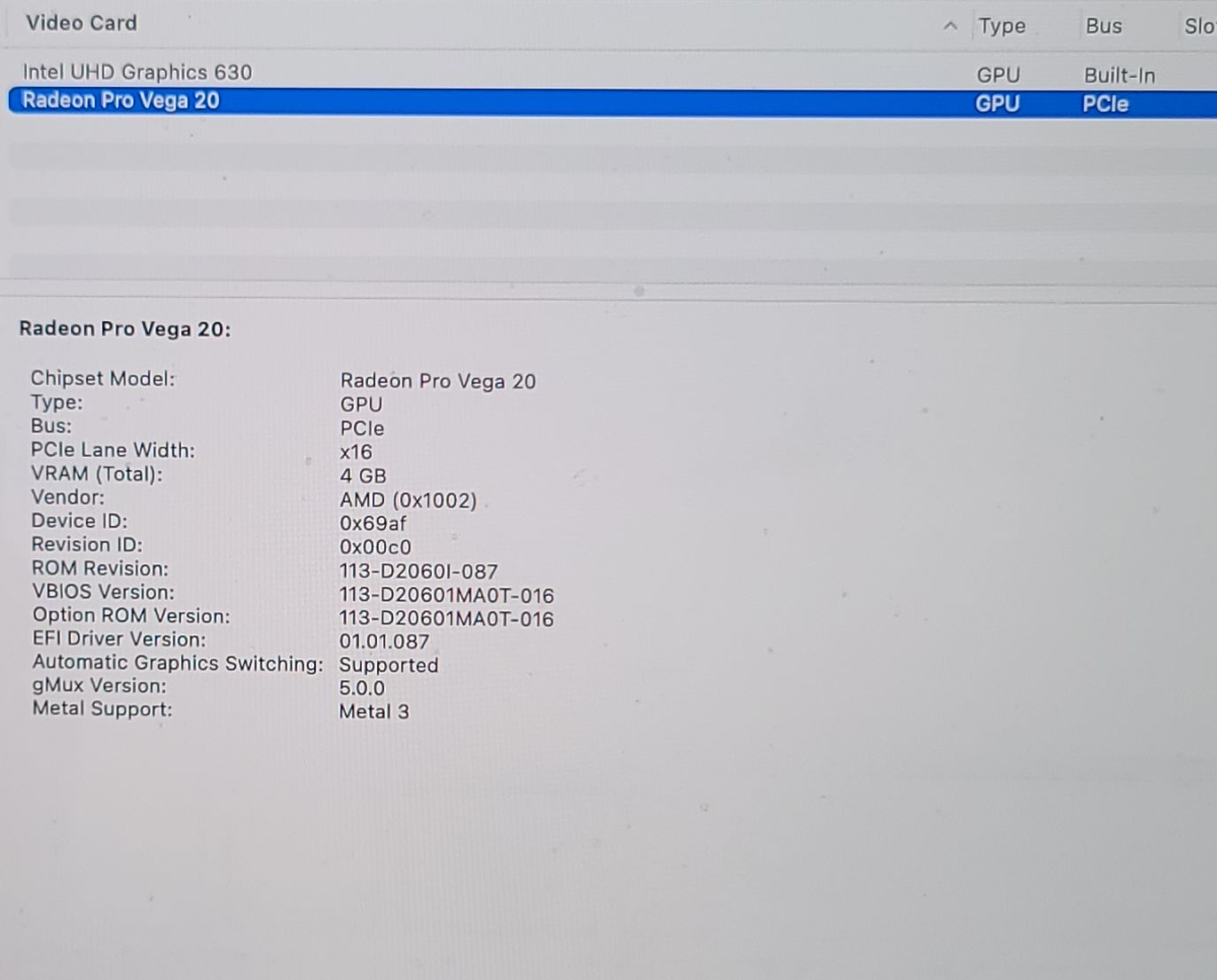
Task: Click the EFI Driver Version value 01.01.087
Action: click(x=384, y=641)
